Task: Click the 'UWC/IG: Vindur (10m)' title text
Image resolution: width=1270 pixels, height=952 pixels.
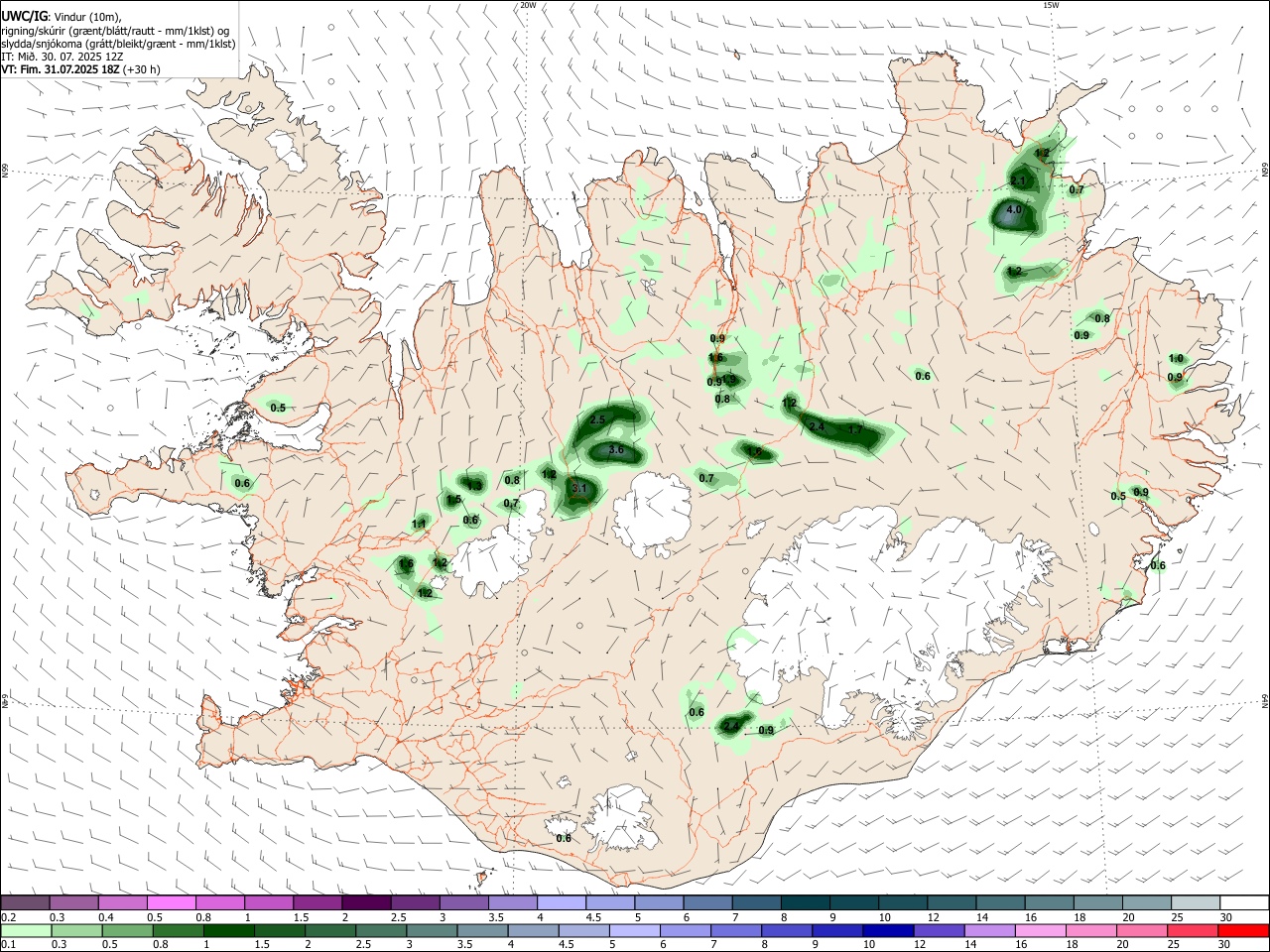Action: click(x=61, y=16)
